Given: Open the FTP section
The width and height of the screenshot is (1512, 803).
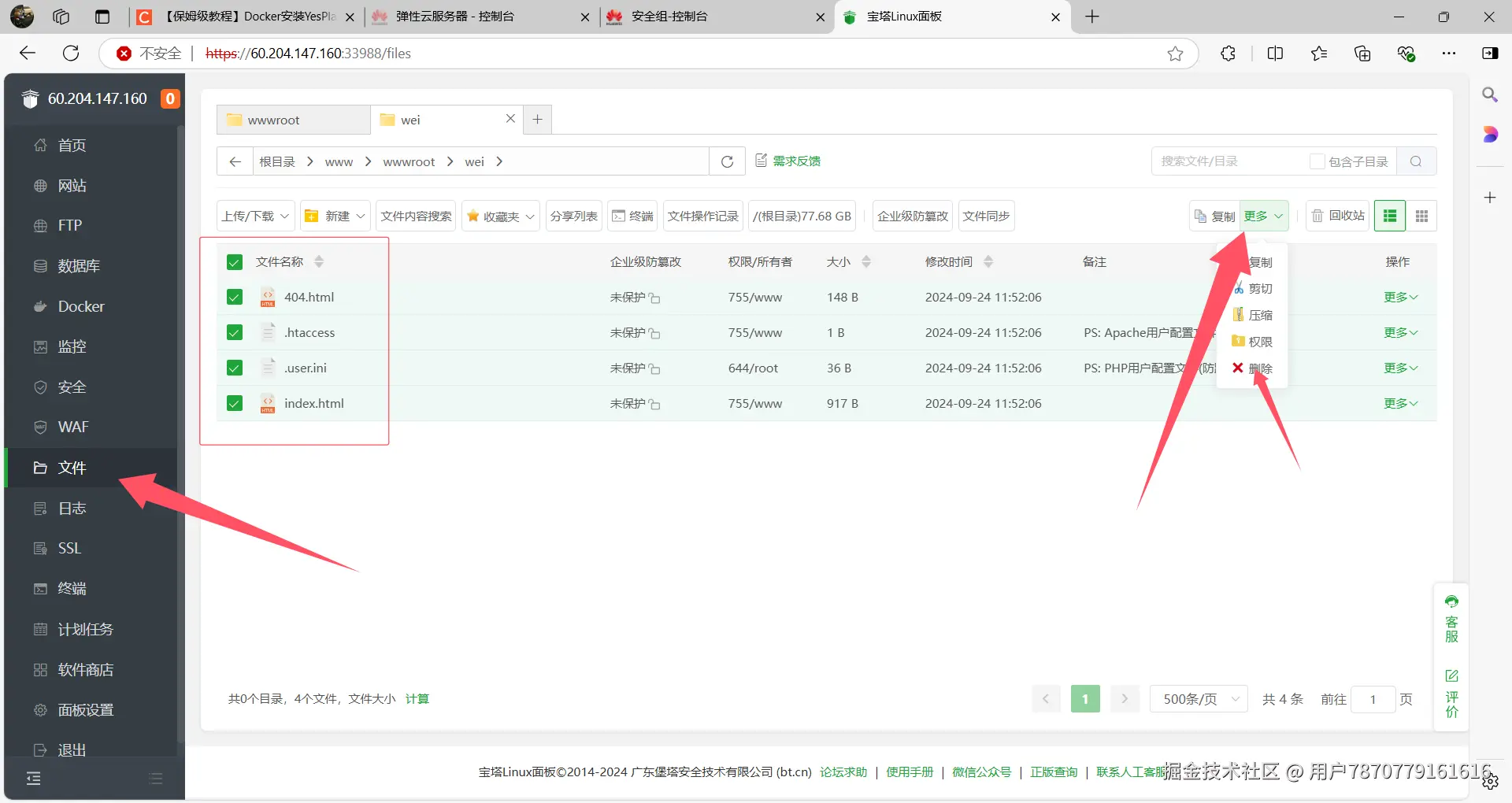Looking at the screenshot, I should pyautogui.click(x=69, y=225).
